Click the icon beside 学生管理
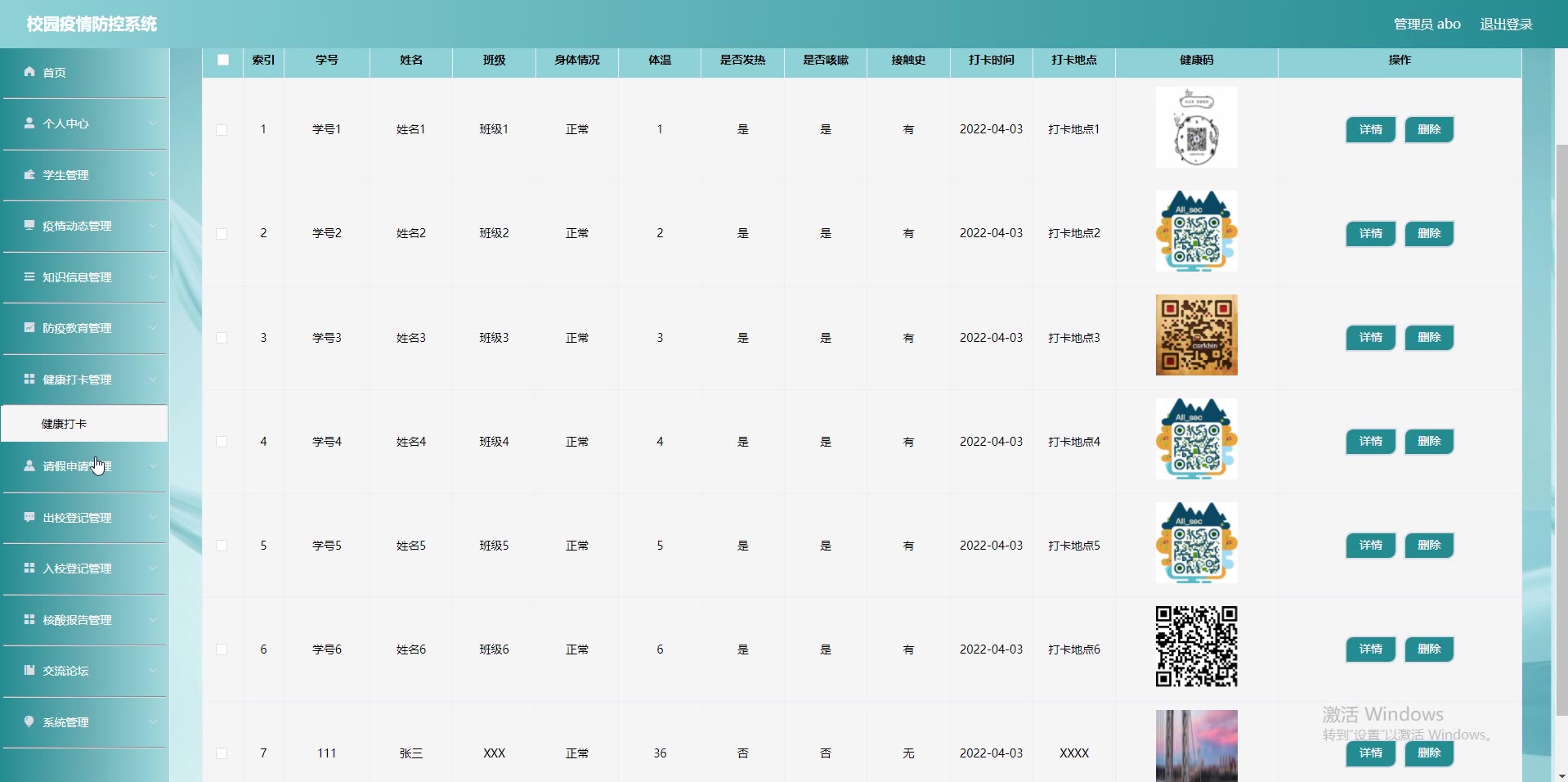 point(29,174)
